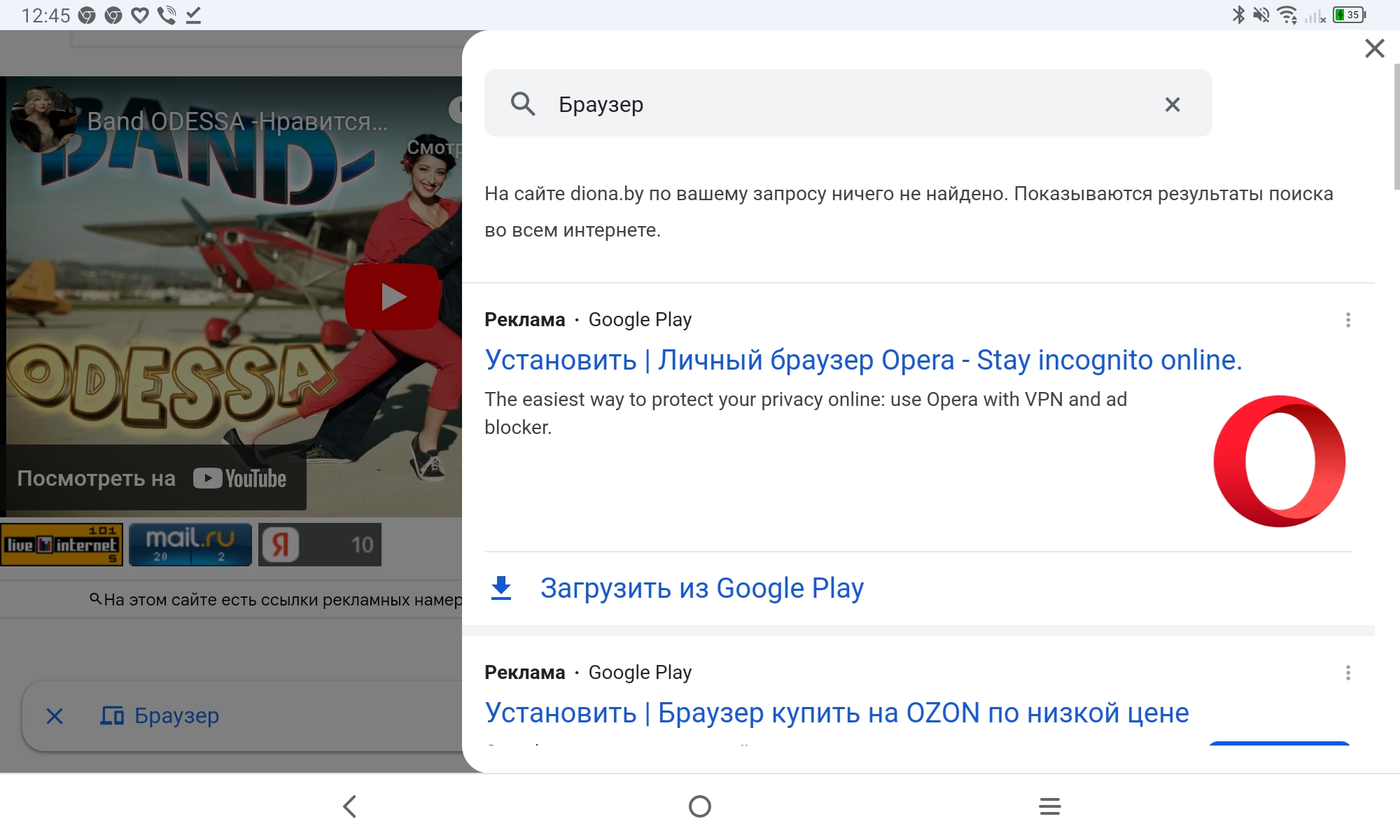Tap the Wi-Fi status icon
Viewport: 1400px width, 840px height.
coord(1287,15)
